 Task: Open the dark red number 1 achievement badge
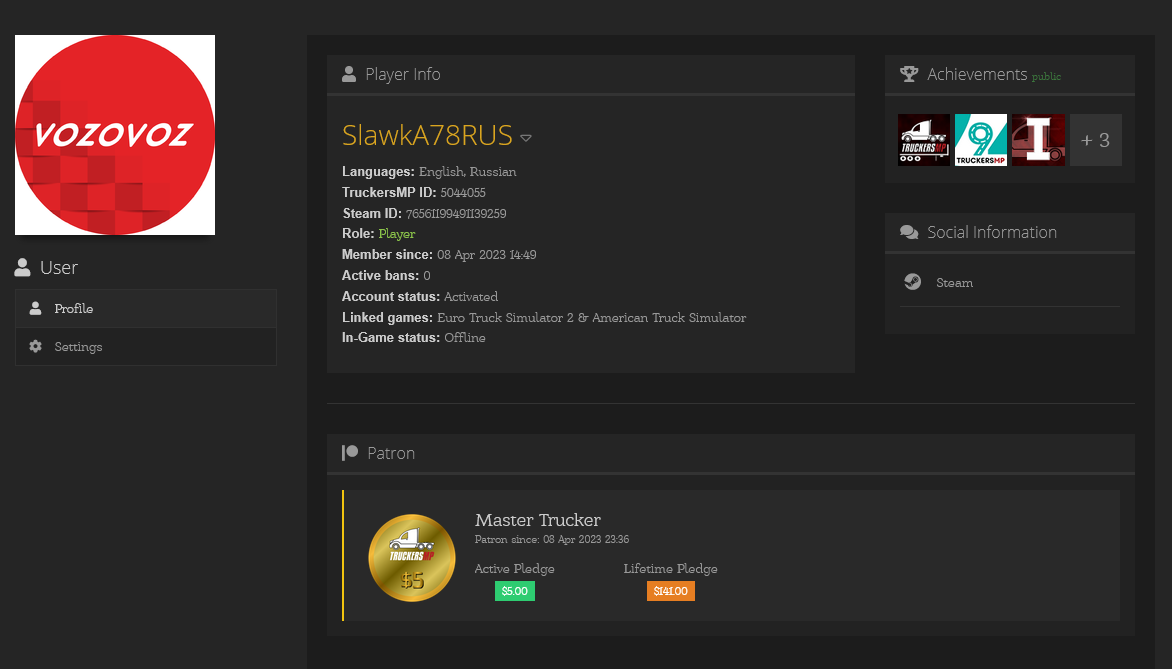tap(1038, 140)
